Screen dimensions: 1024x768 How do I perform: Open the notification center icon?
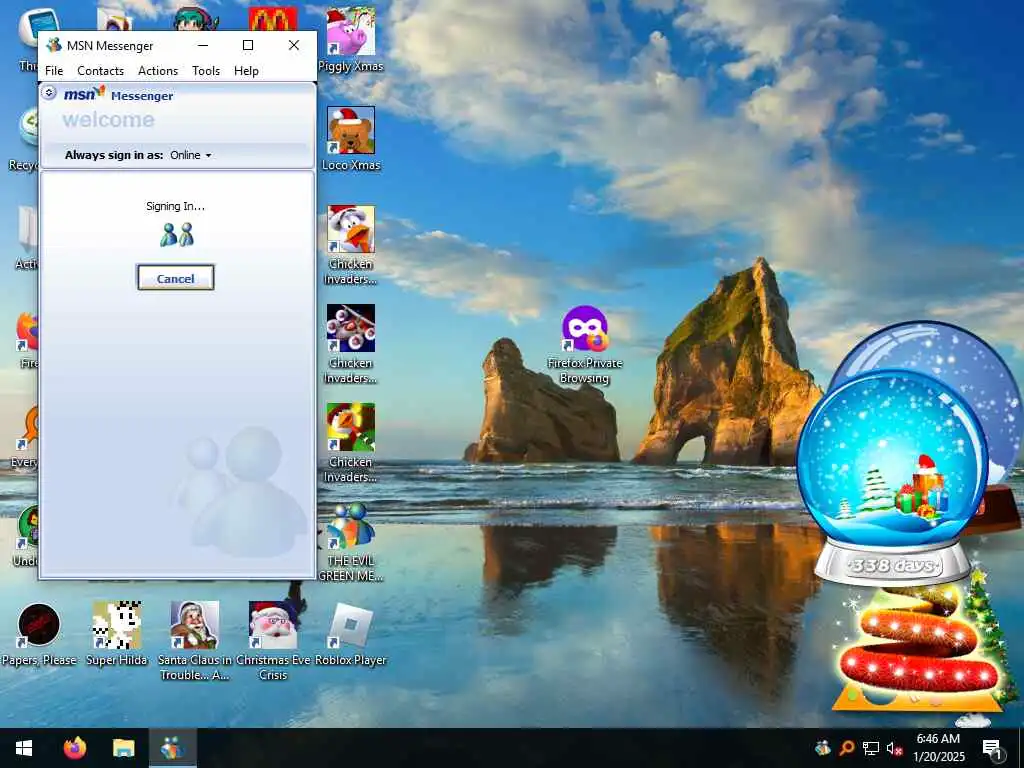pyautogui.click(x=993, y=748)
